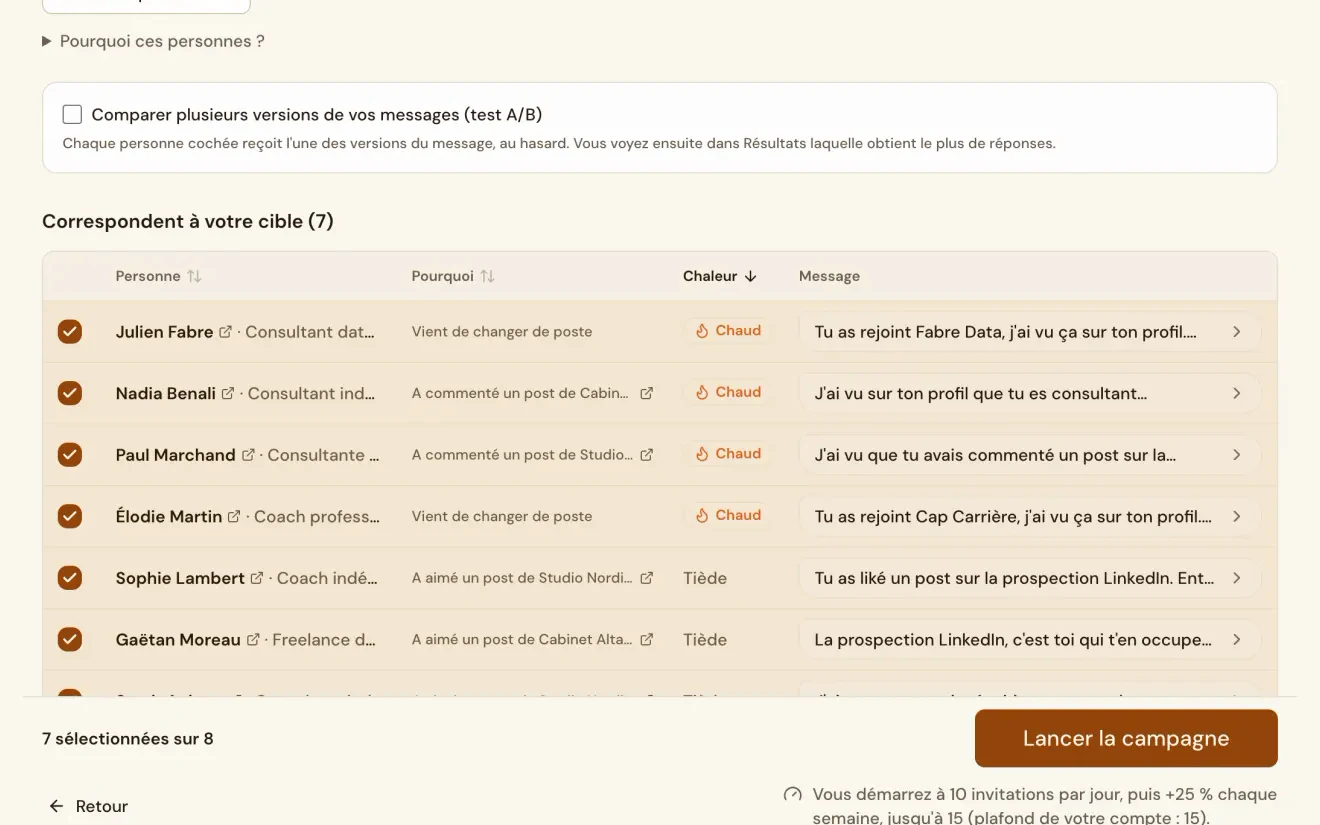Image resolution: width=1320 pixels, height=825 pixels.
Task: Open Julien Fabre's external profile link icon
Action: pyautogui.click(x=226, y=332)
